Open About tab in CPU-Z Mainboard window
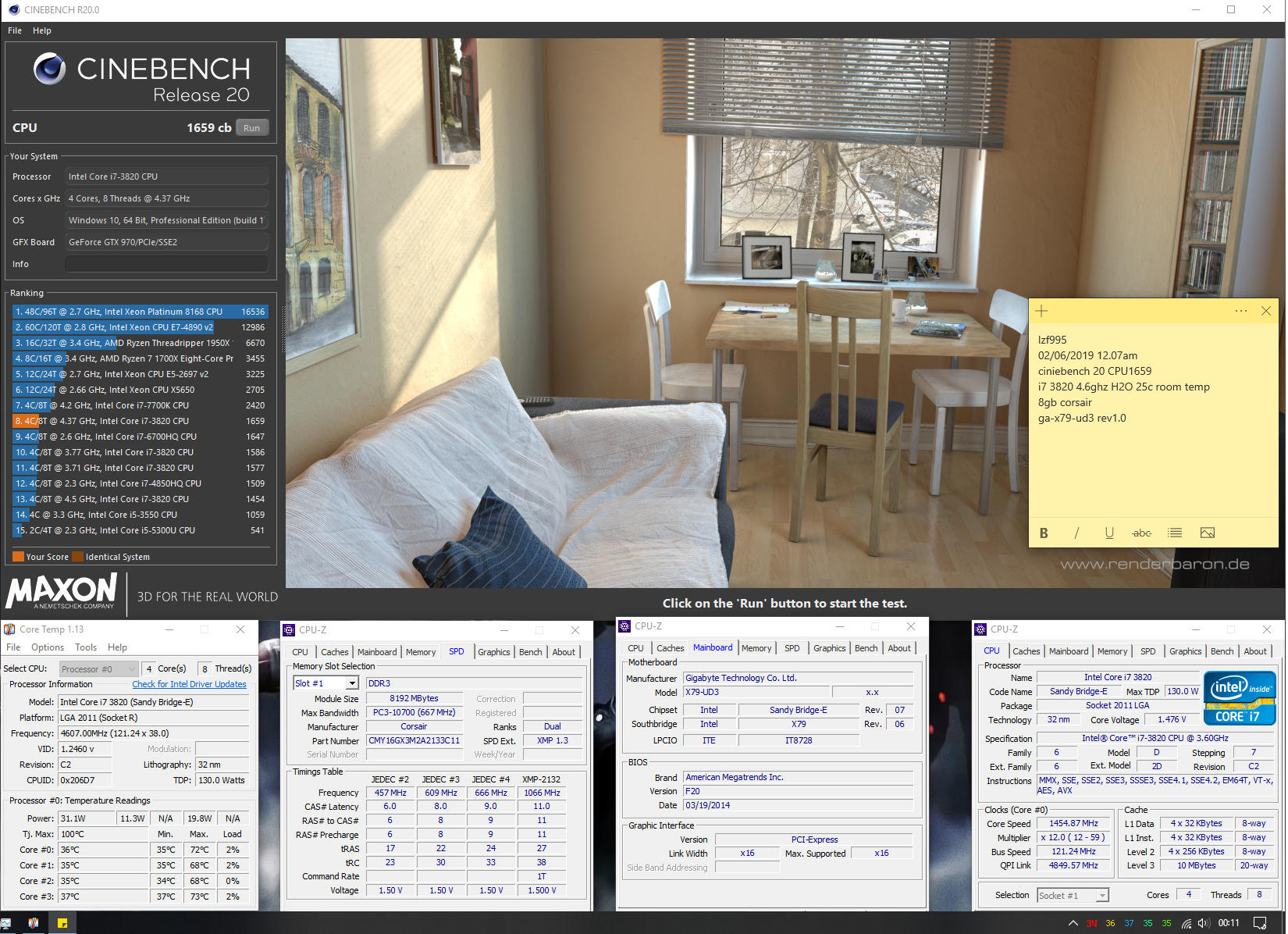1288x934 pixels. tap(899, 648)
